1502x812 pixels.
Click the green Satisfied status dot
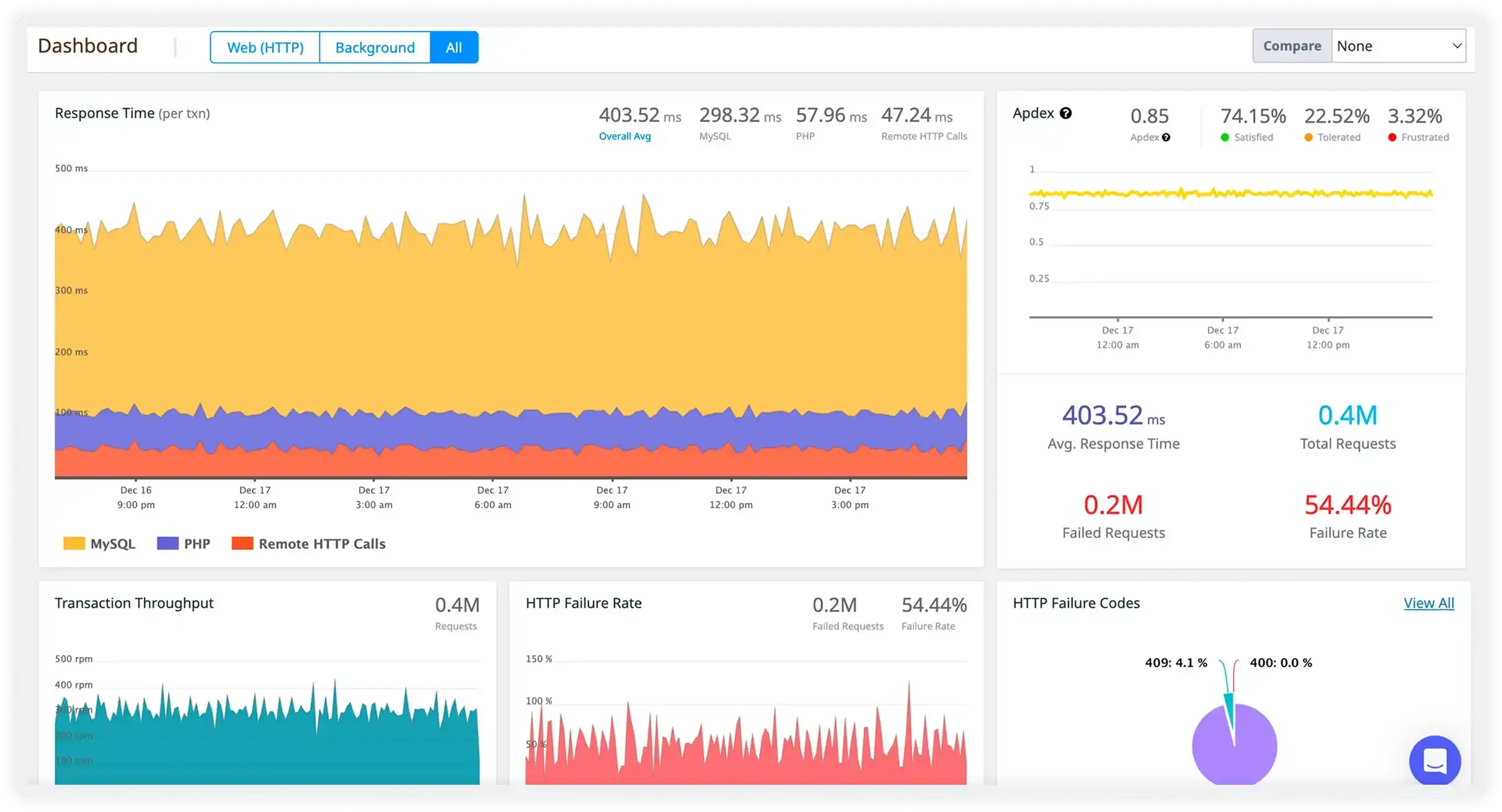click(x=1225, y=138)
